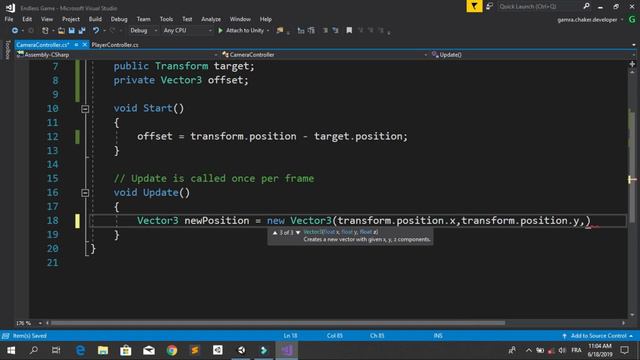Open the Analyze menu
The width and height of the screenshot is (640, 360).
211,19
